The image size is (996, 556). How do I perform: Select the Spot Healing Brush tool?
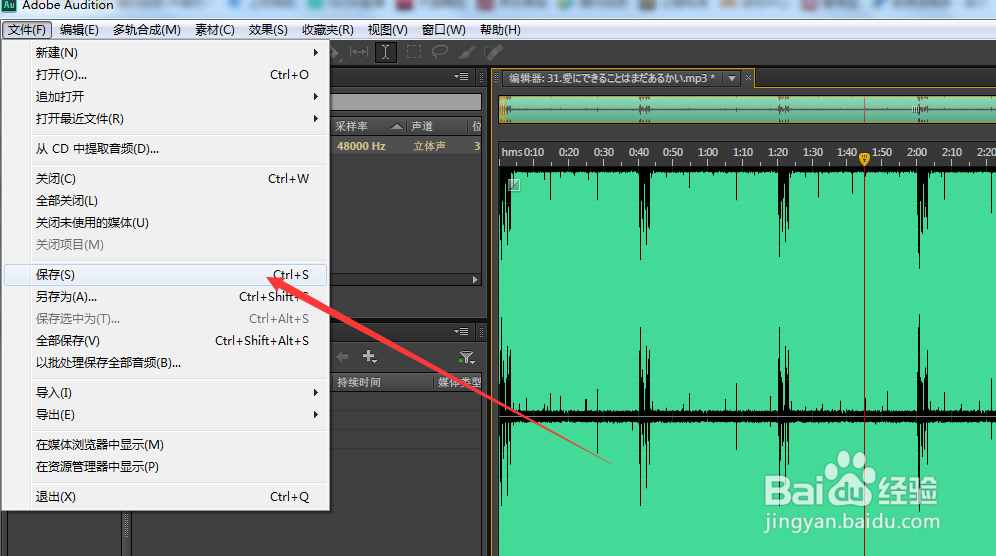click(493, 52)
